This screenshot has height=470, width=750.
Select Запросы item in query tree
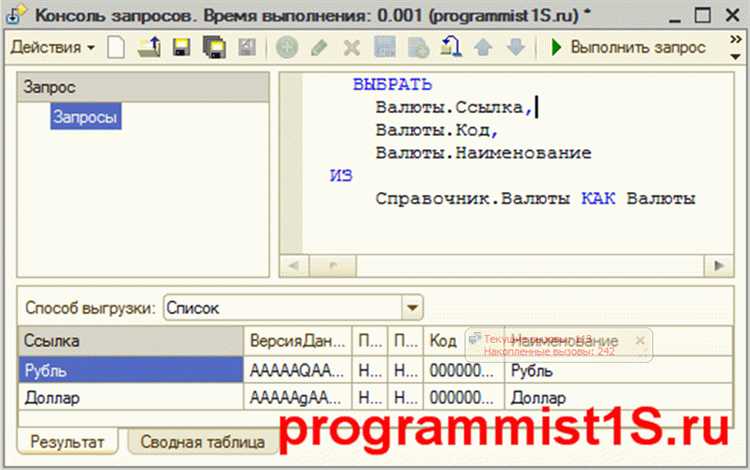(86, 117)
